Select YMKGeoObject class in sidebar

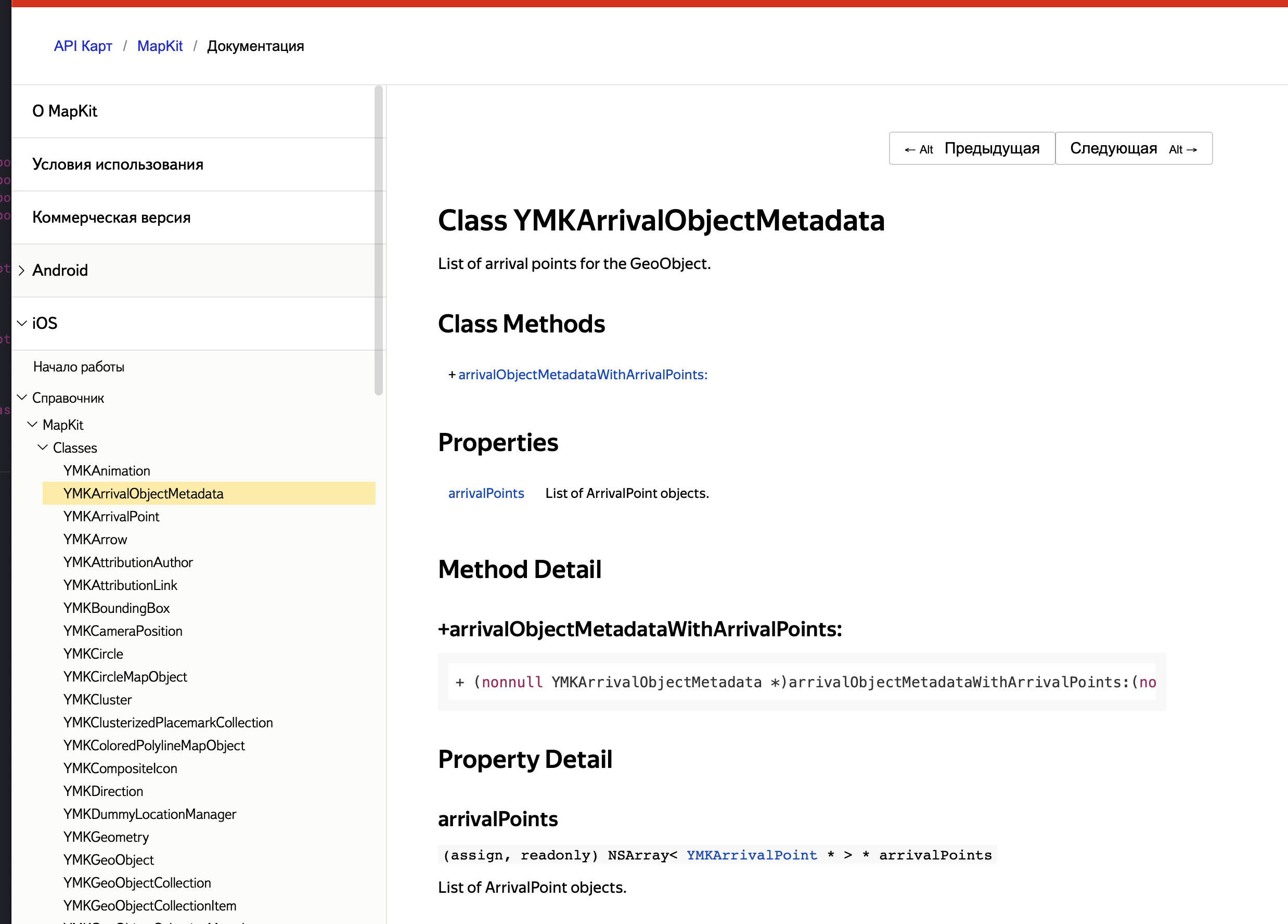point(109,860)
